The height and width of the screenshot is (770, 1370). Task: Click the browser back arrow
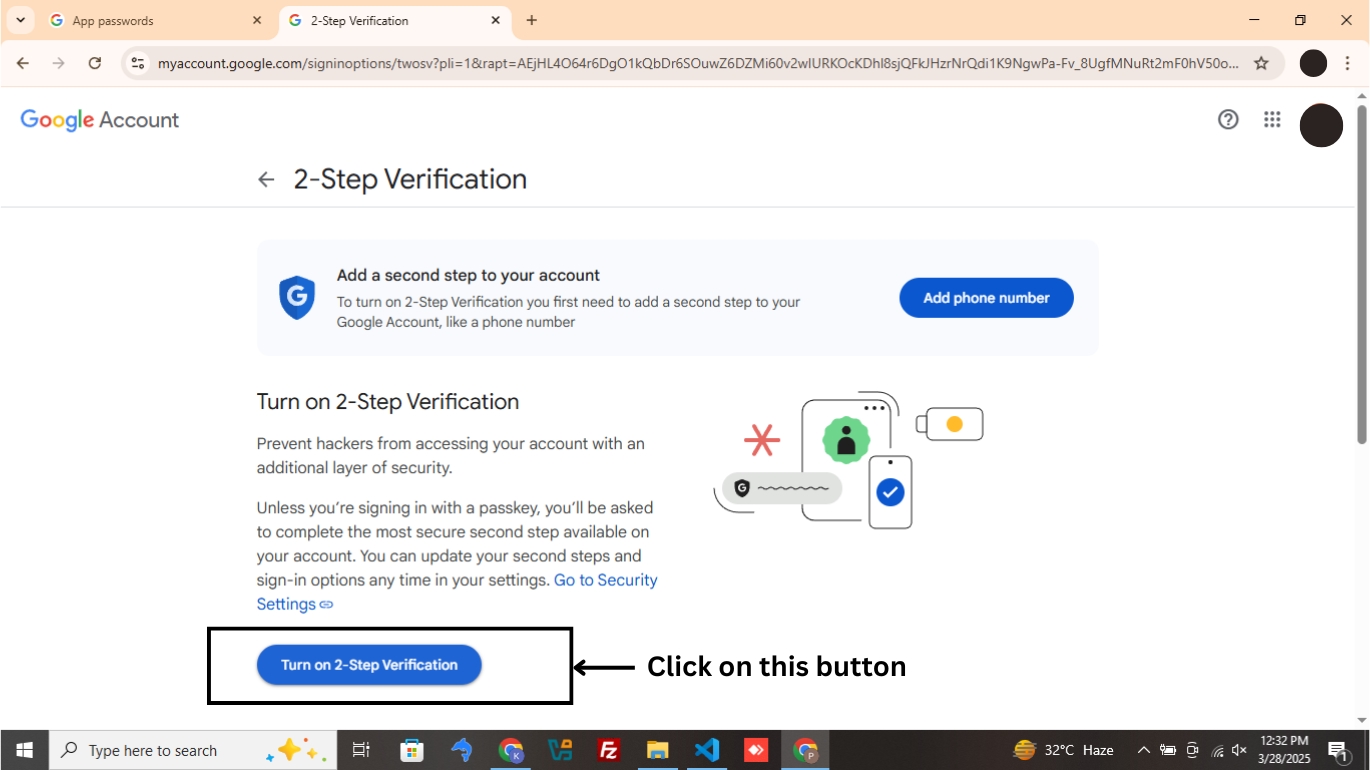23,63
